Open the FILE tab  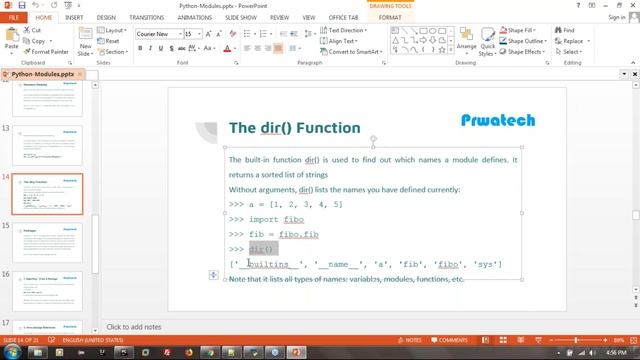(13, 18)
